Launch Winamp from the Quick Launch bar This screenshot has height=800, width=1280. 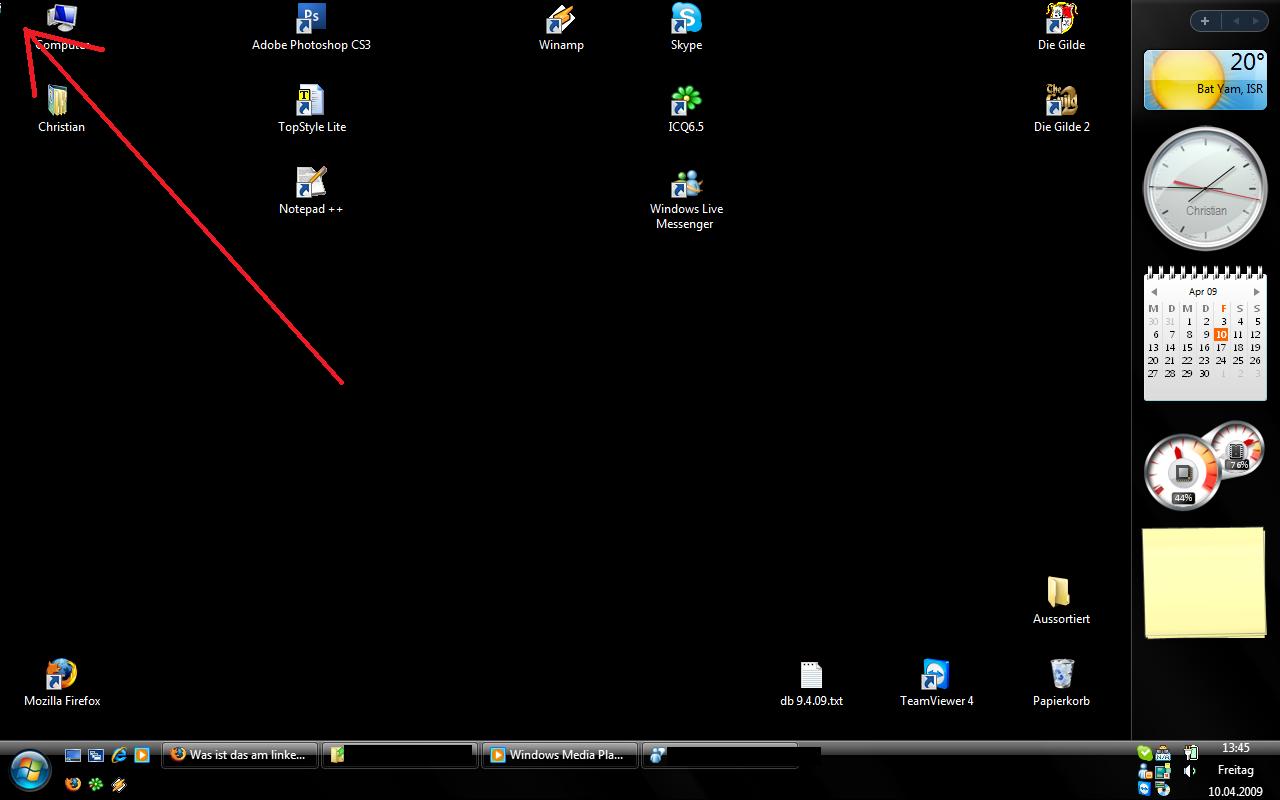pos(119,784)
